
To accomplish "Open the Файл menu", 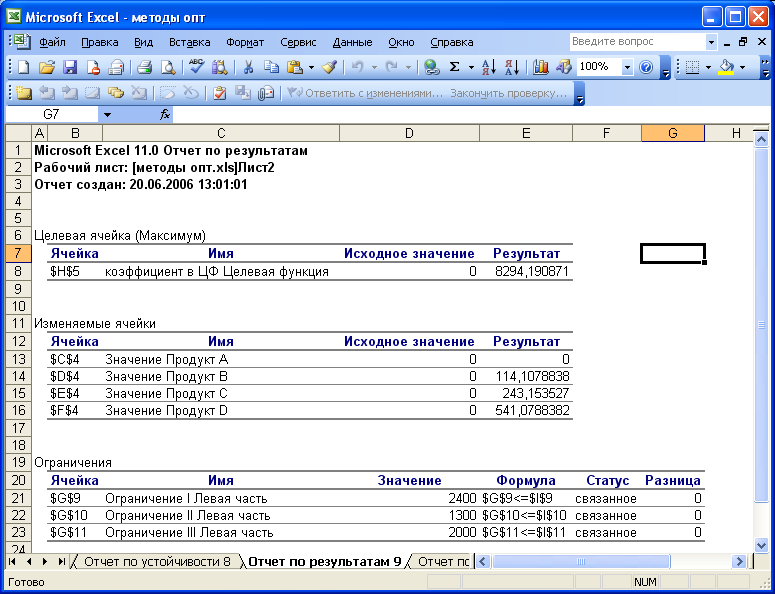I will click(52, 42).
